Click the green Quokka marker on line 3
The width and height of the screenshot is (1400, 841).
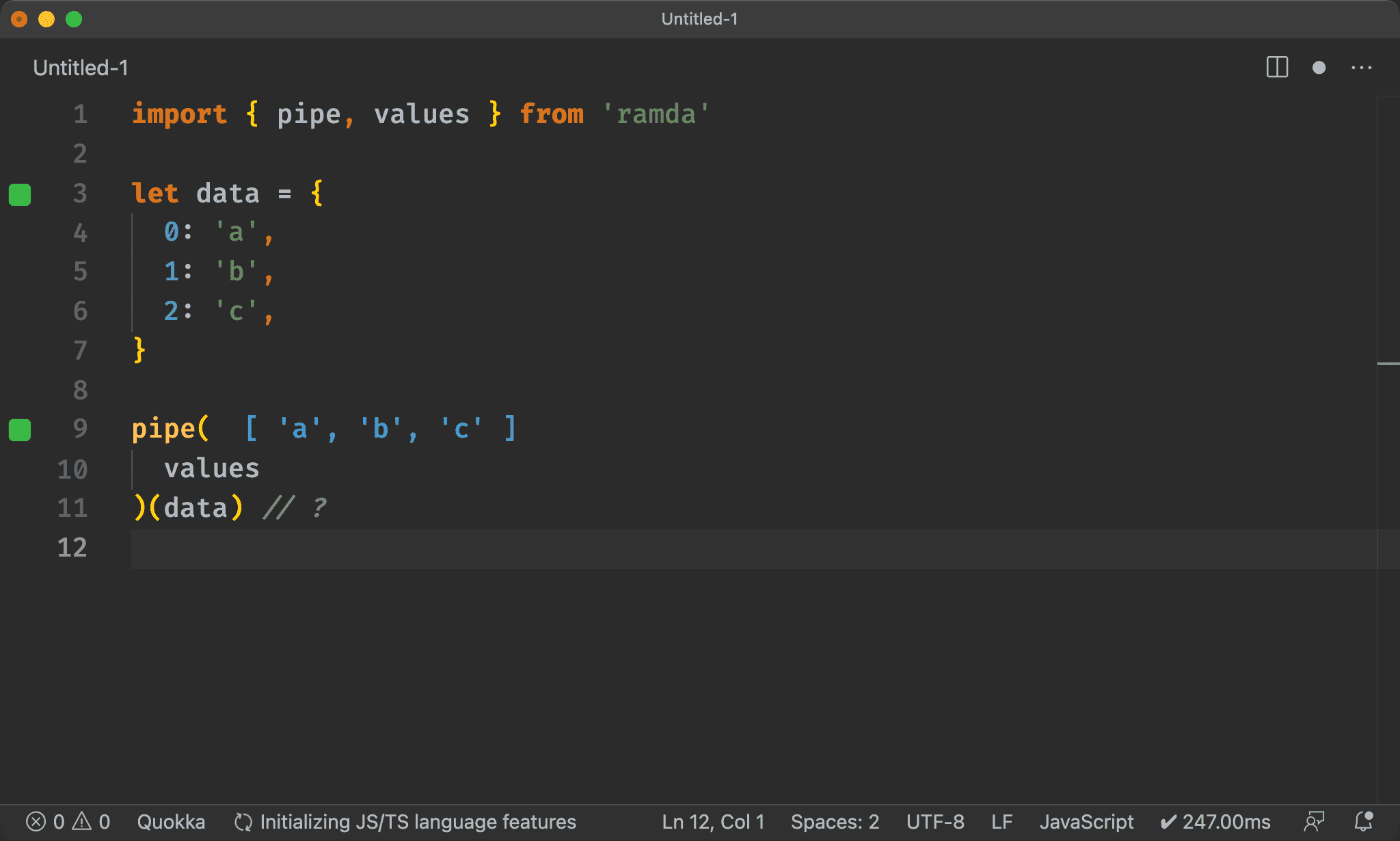click(20, 194)
